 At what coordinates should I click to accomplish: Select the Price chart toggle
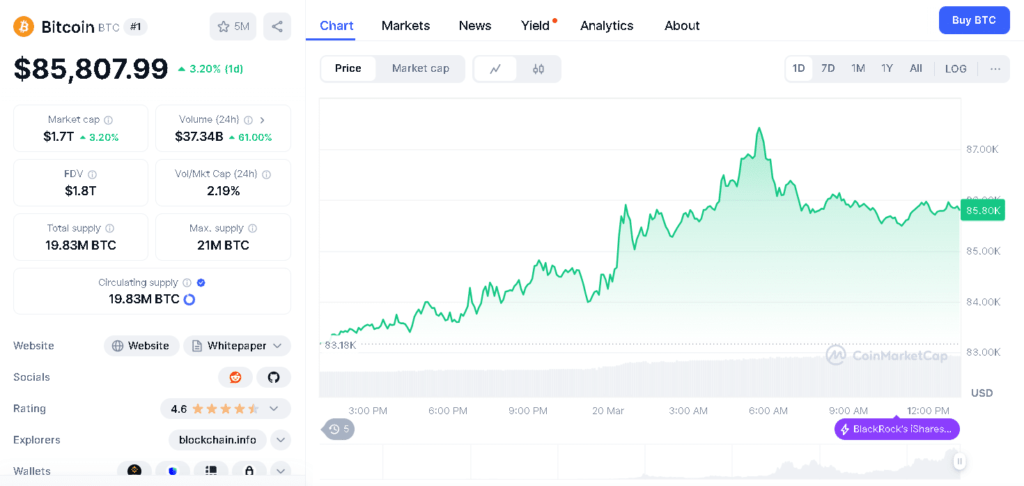[348, 69]
